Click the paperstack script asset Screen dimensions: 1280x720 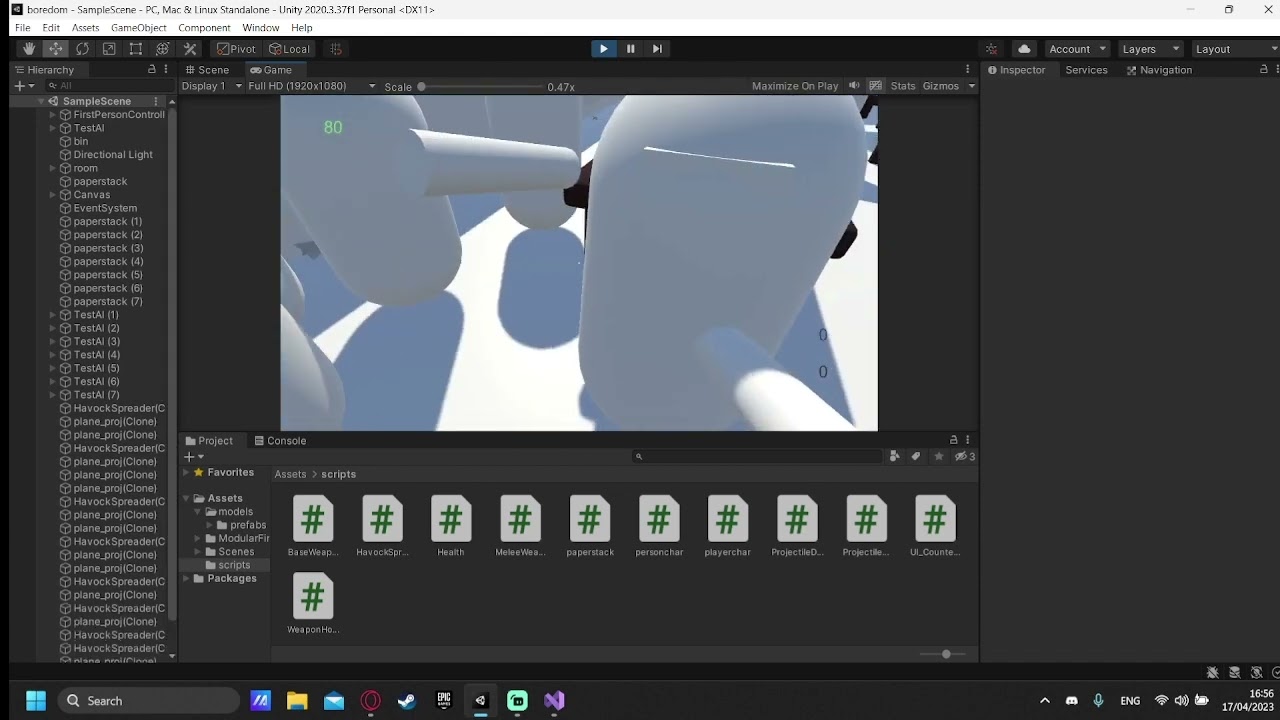tap(590, 526)
